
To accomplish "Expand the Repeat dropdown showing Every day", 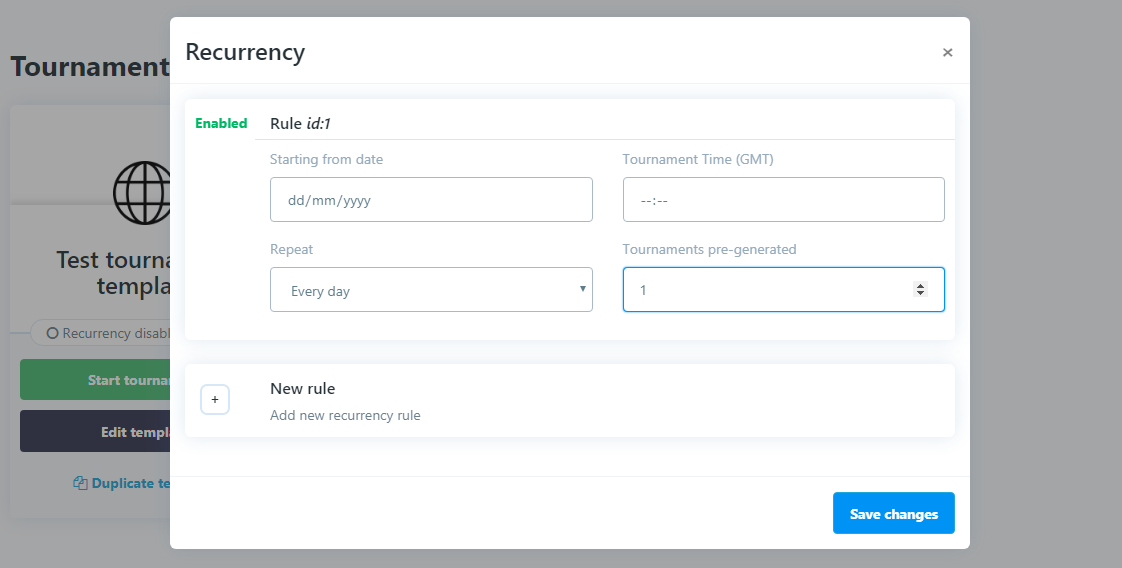I will [x=431, y=290].
